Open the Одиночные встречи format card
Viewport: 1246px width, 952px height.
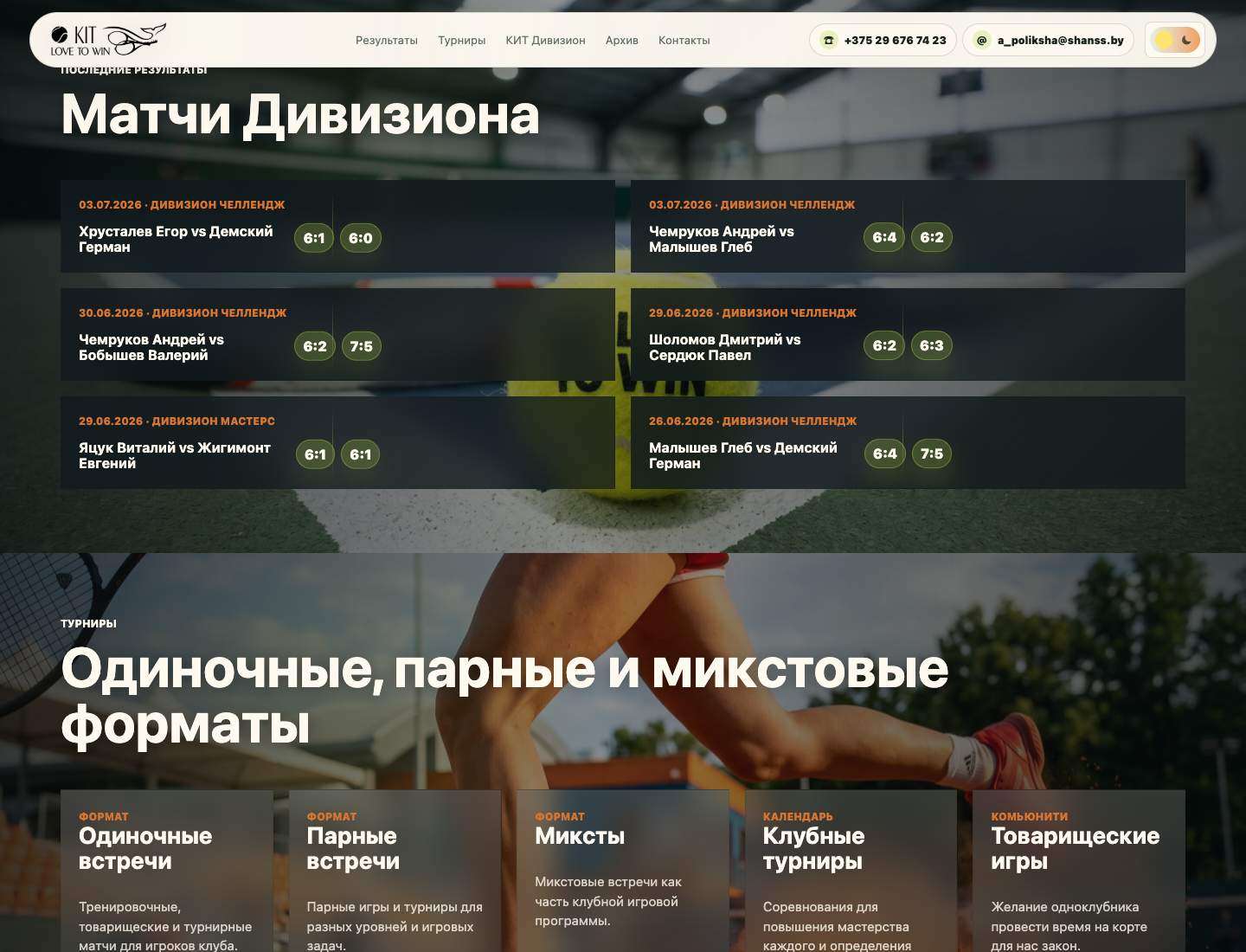pos(167,871)
